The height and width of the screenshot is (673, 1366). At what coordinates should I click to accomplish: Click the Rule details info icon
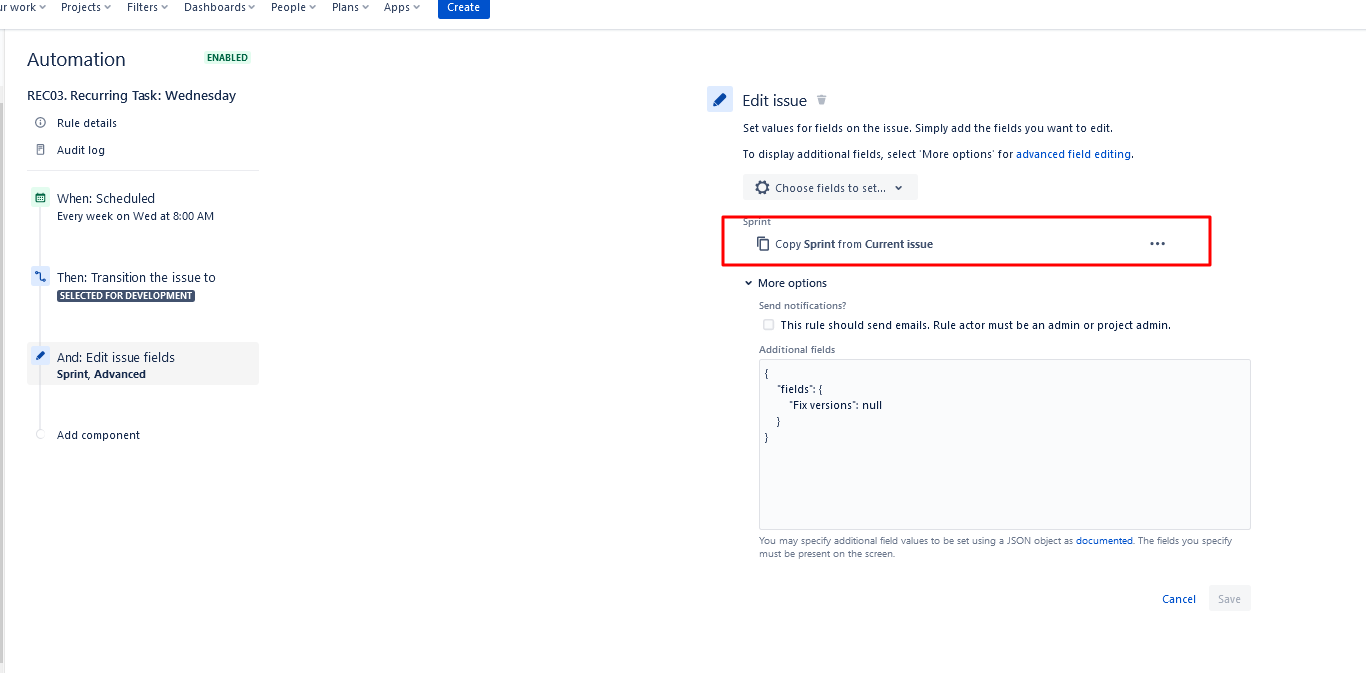coord(40,123)
